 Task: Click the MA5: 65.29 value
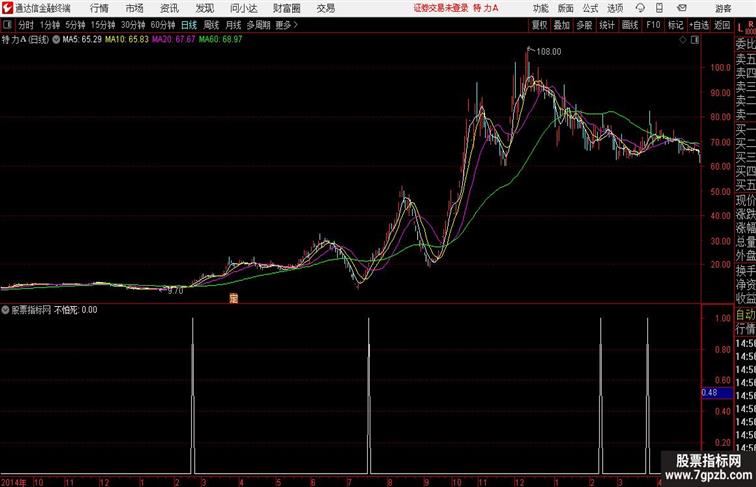pyautogui.click(x=82, y=40)
